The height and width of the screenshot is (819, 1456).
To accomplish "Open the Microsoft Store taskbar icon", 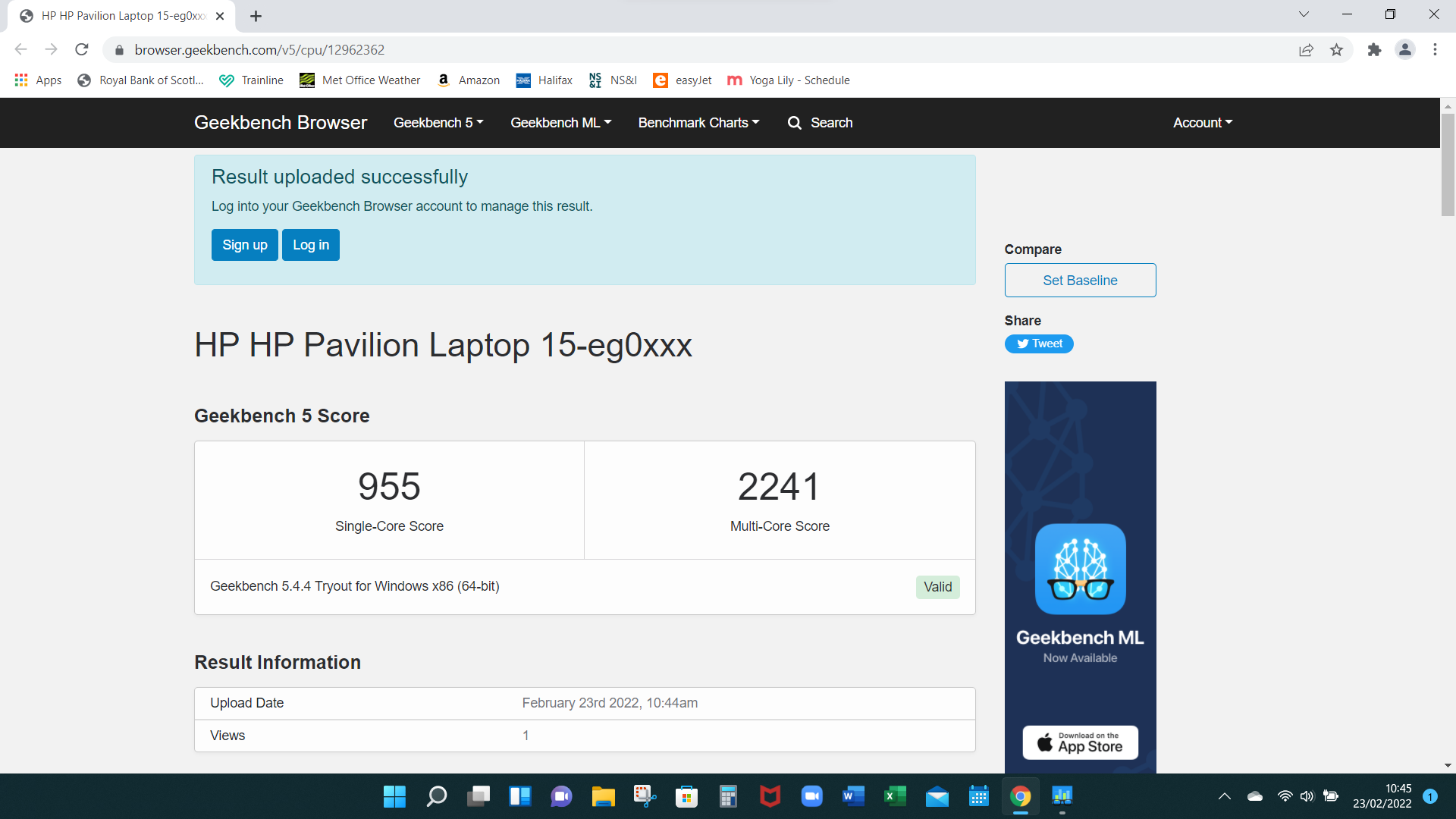I will (x=687, y=796).
